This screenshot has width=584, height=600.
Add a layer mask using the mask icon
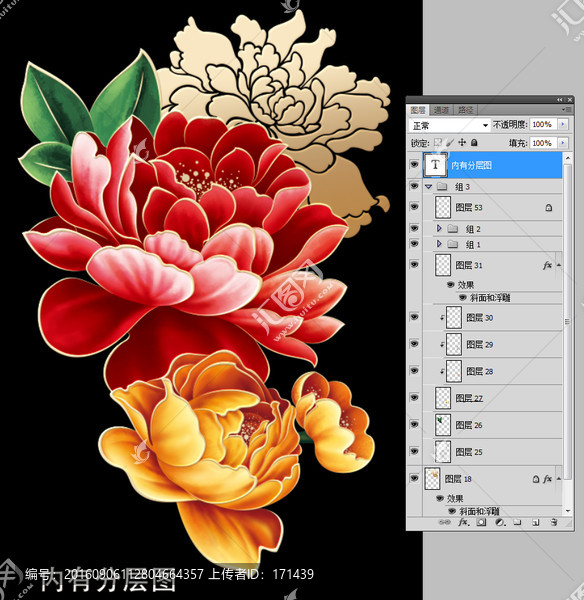[x=481, y=522]
